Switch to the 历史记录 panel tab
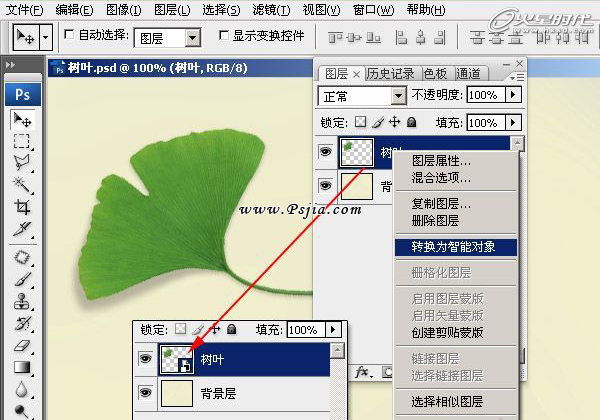600x420 pixels. coord(392,73)
